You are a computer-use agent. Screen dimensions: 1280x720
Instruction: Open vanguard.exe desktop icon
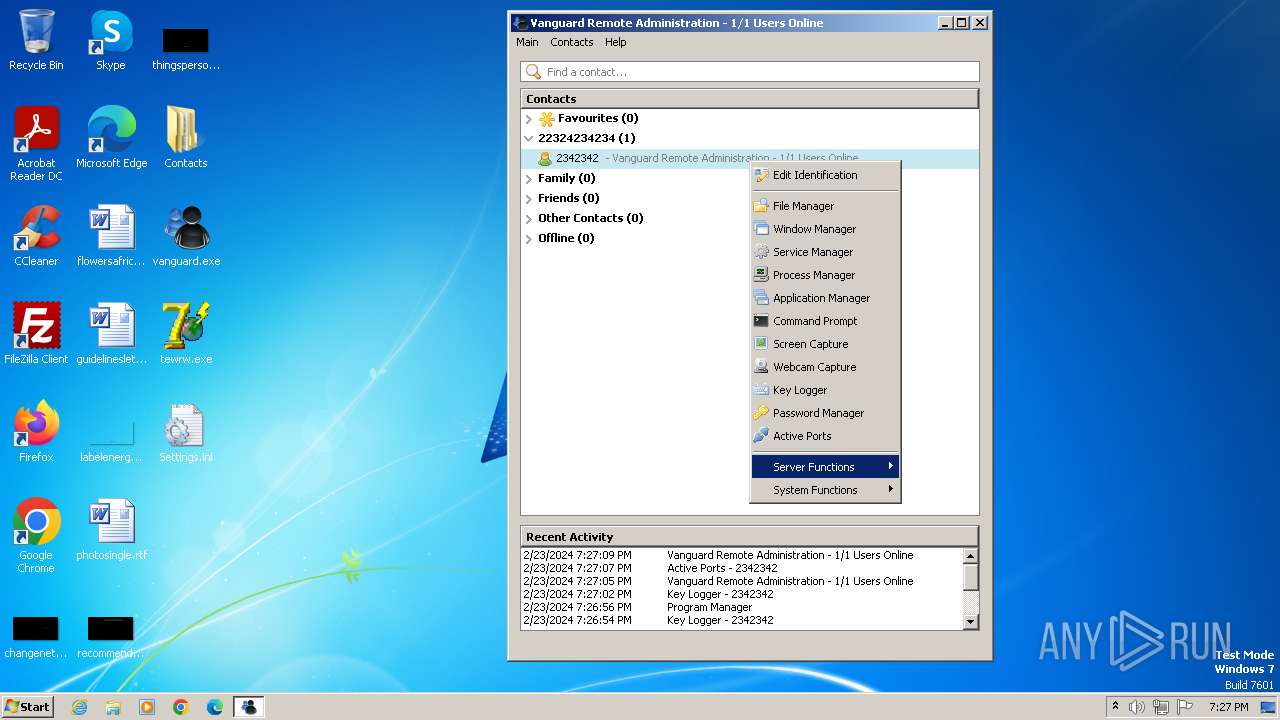pyautogui.click(x=186, y=236)
